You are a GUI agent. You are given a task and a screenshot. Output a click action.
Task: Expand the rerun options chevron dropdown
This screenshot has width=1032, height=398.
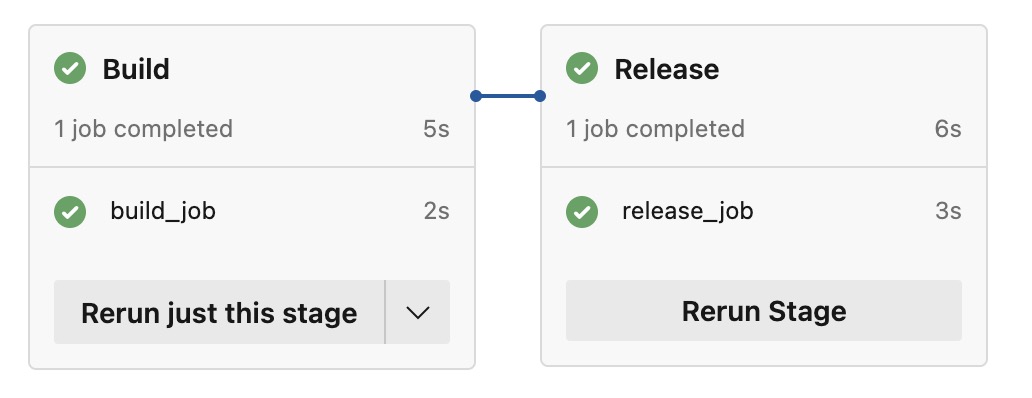pyautogui.click(x=418, y=312)
